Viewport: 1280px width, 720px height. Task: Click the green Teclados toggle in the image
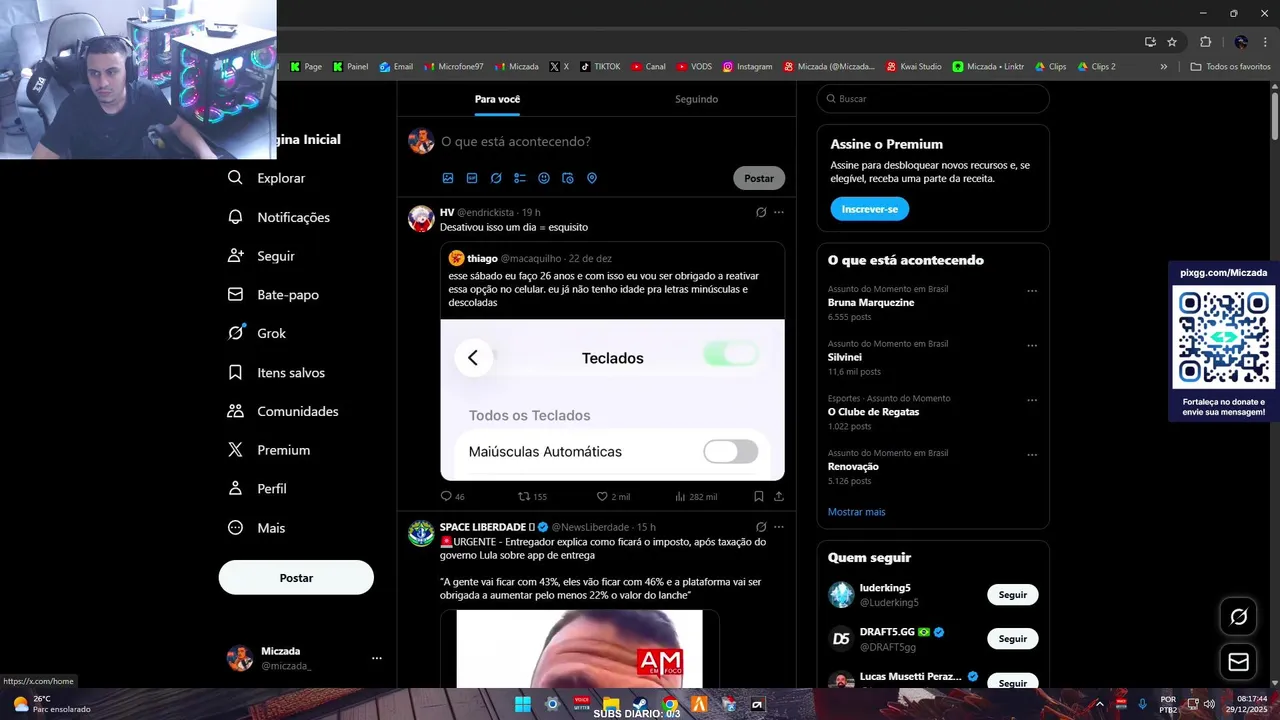coord(731,354)
